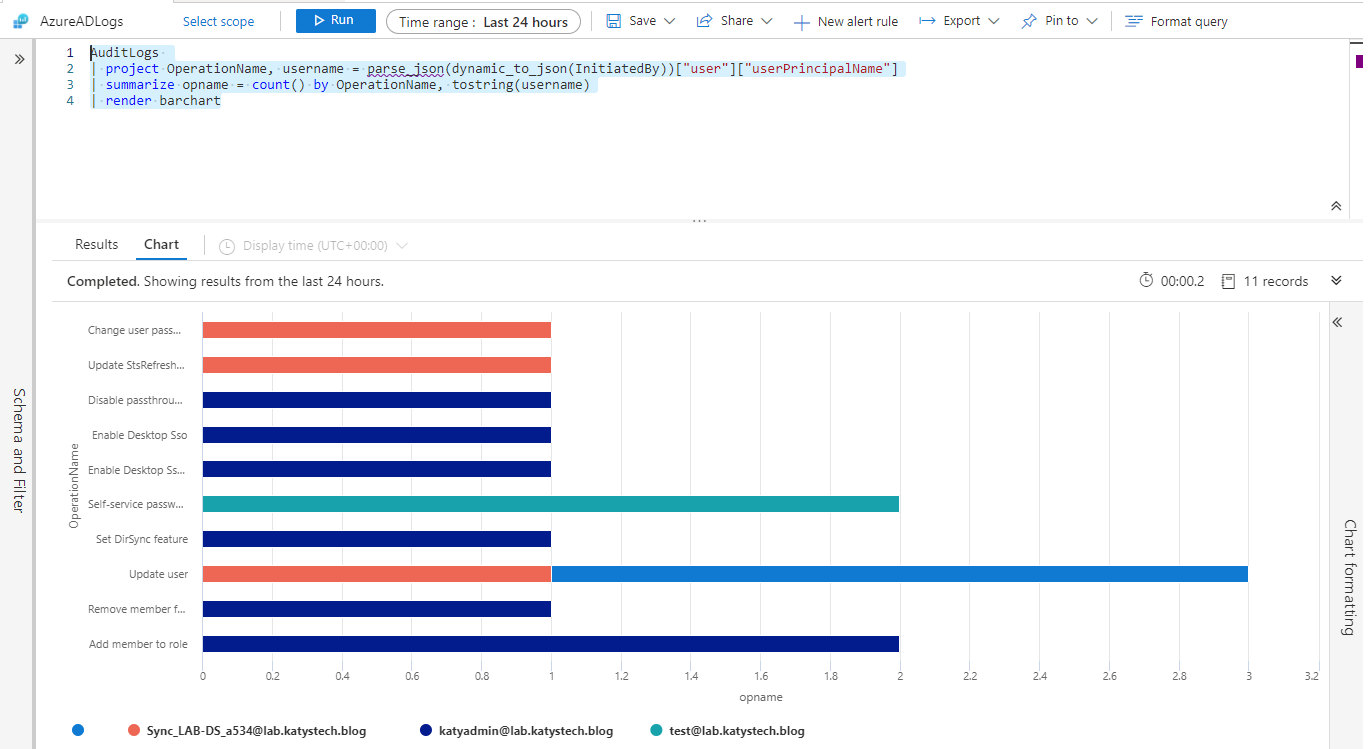Click the Save disk icon
This screenshot has height=749, width=1370.
(x=614, y=21)
